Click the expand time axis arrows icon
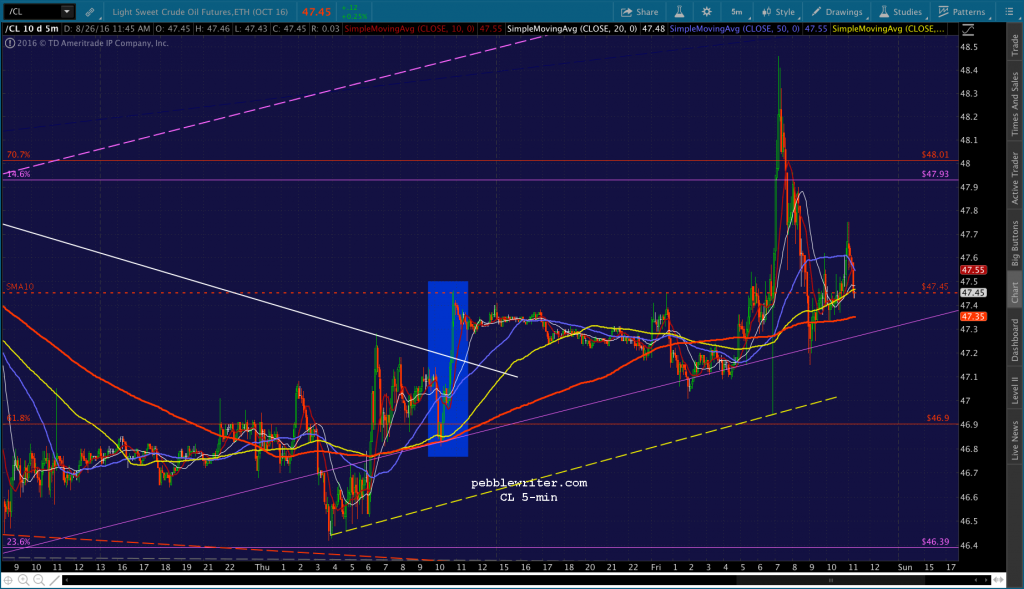The image size is (1024, 589). (x=999, y=580)
